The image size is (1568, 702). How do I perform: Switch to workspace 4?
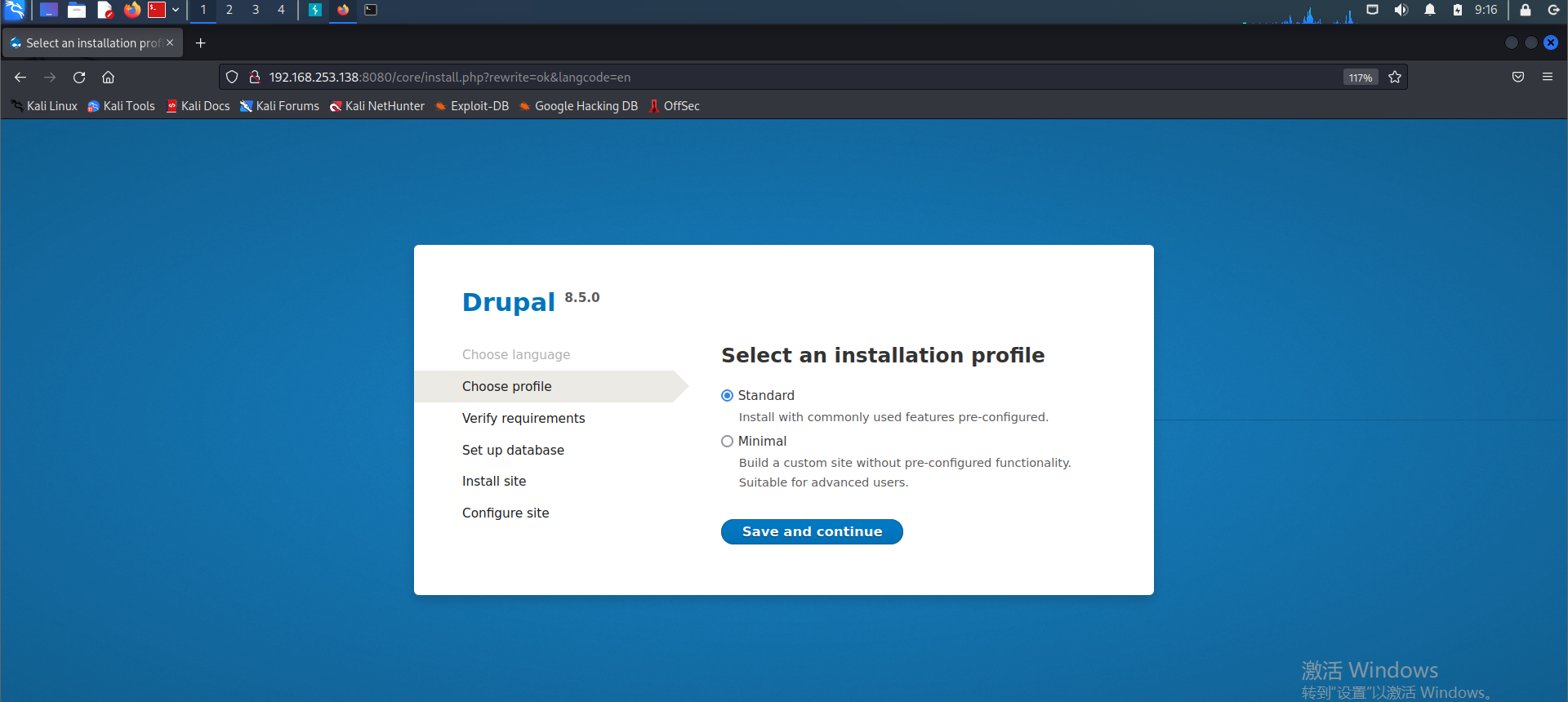[281, 10]
